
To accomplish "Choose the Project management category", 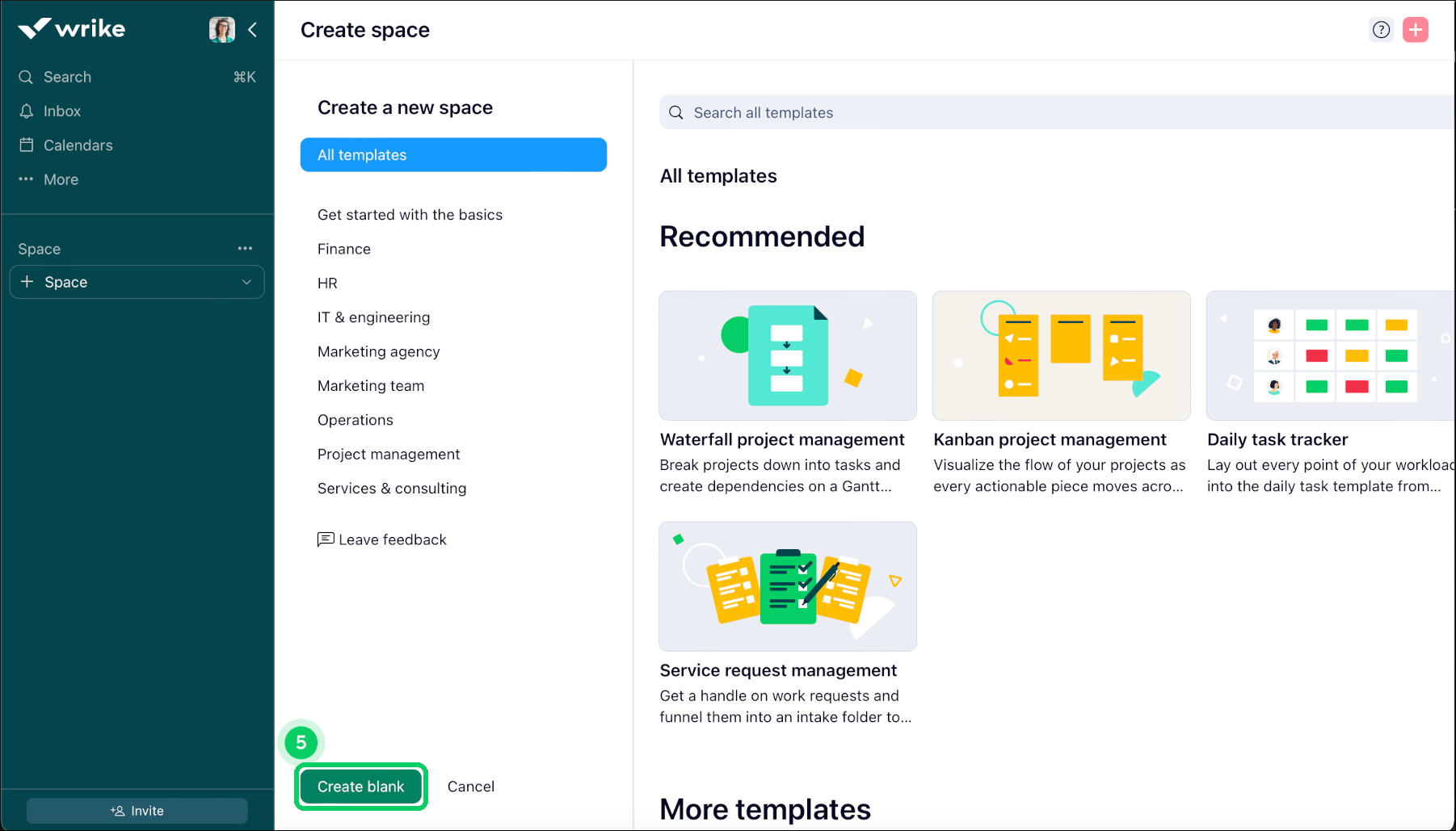I will coord(389,454).
